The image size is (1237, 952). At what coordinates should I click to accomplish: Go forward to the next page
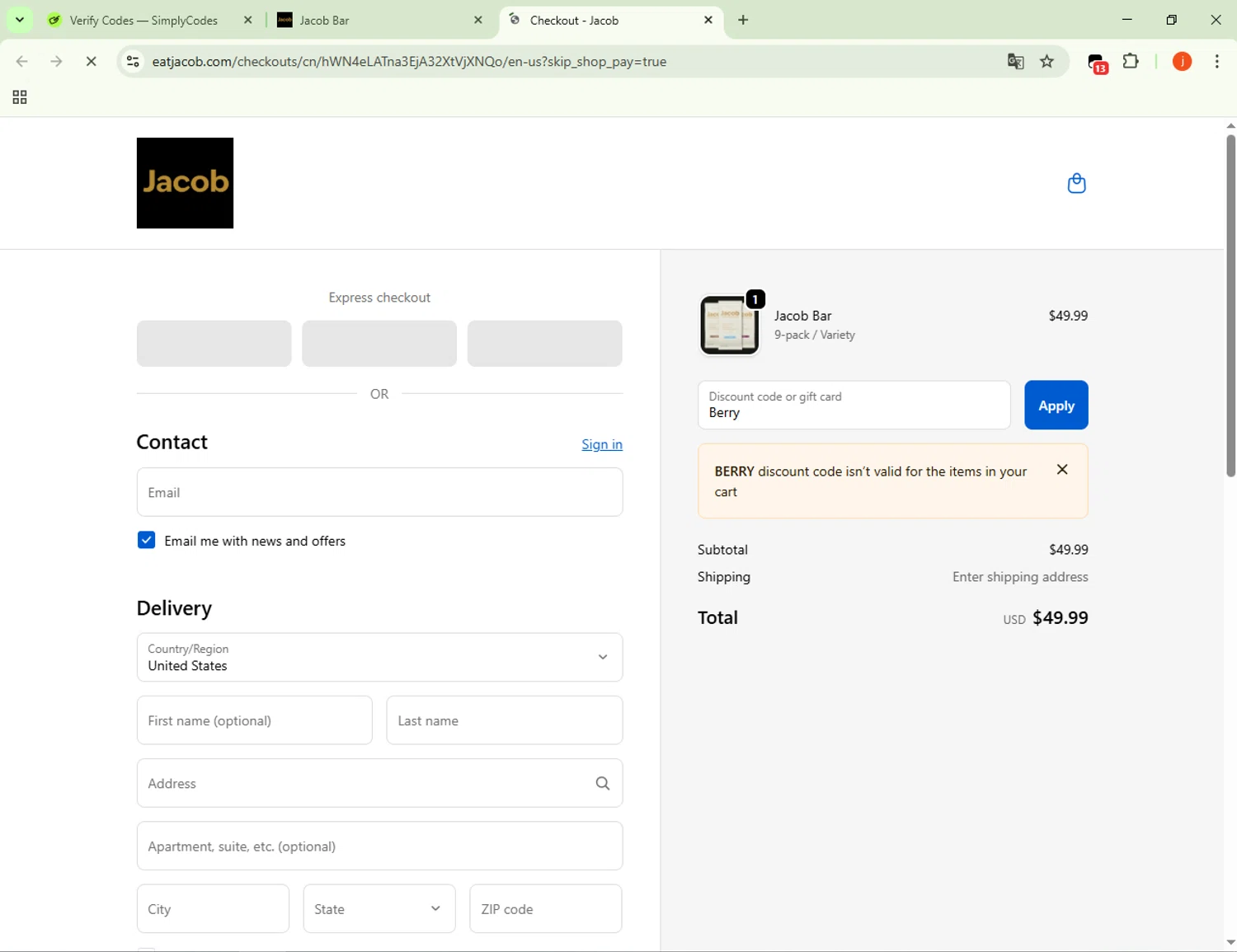point(56,62)
